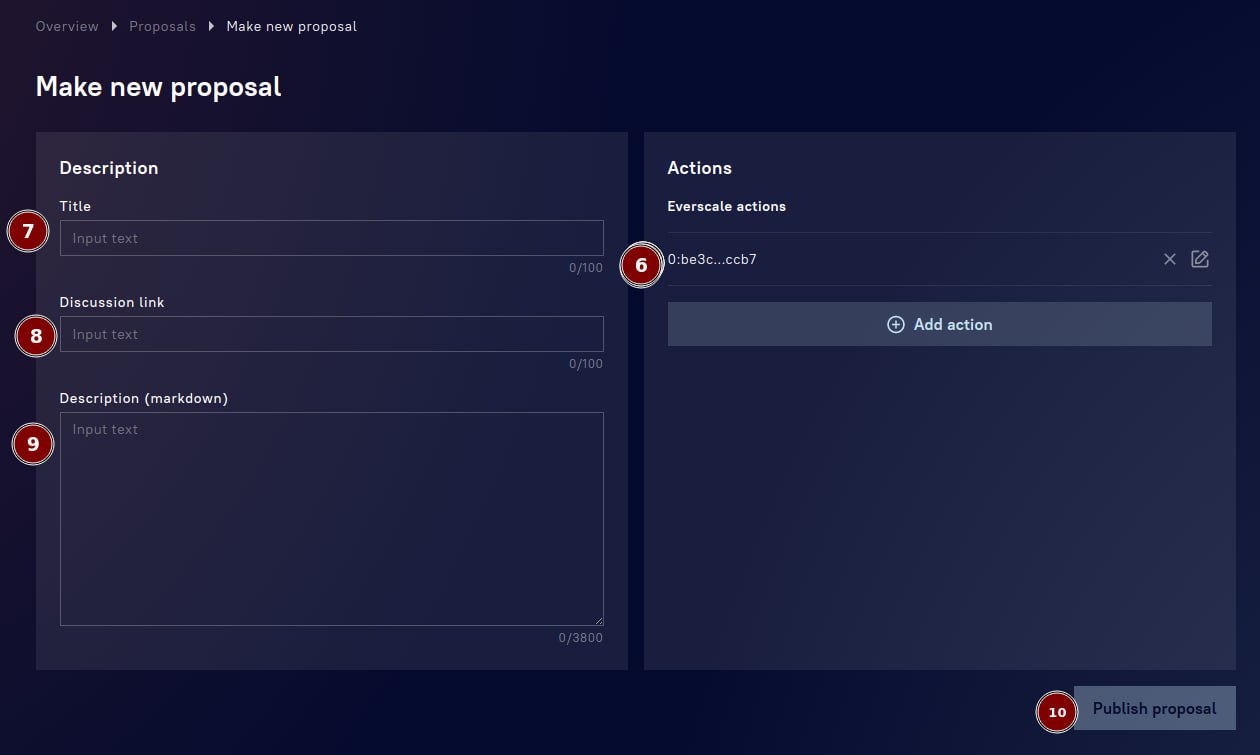Viewport: 1260px width, 755px height.
Task: Grab the description text area resize handle
Action: point(598,620)
